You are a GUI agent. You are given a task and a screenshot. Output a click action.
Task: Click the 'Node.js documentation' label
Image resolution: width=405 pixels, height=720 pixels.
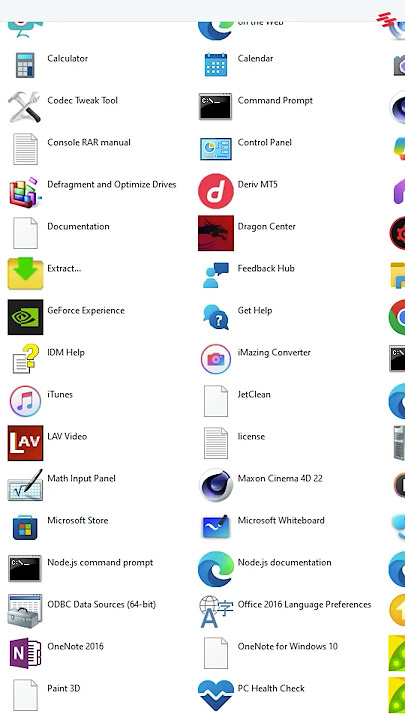tap(284, 562)
